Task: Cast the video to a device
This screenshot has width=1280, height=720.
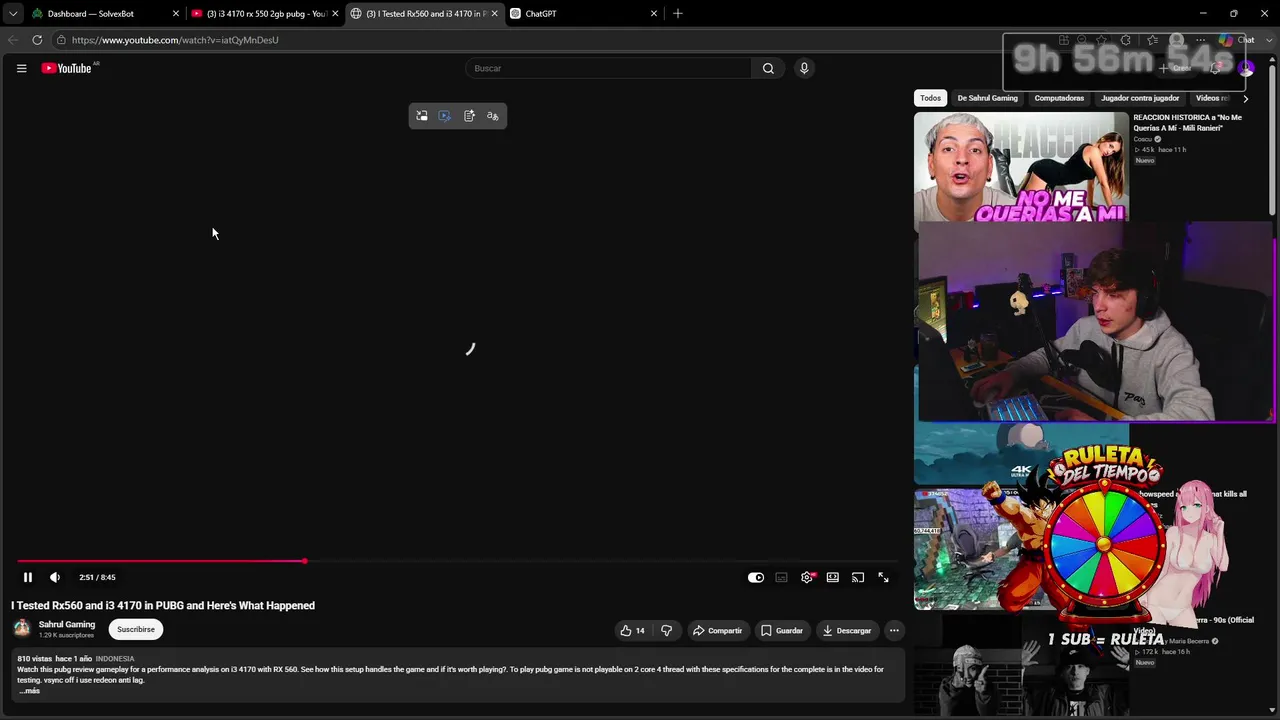Action: pos(858,577)
